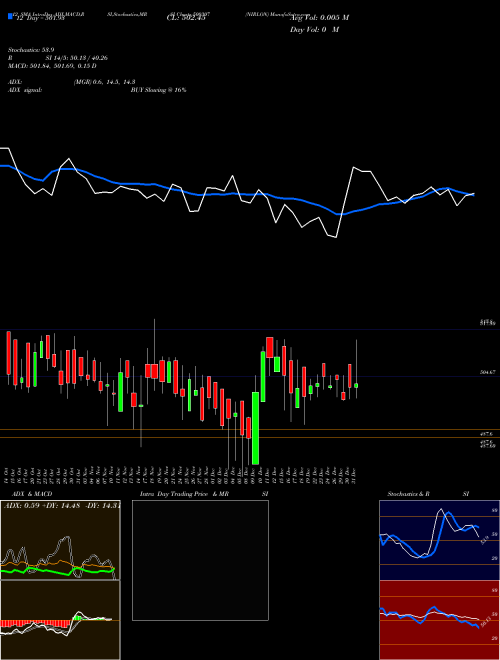Screen dimensions: 500x660
Task: Click the blue SMA legend color square
Action: click(10, 16)
